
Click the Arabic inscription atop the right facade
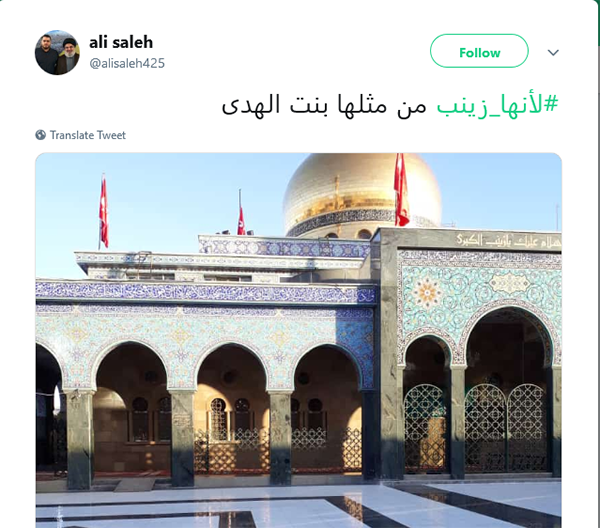tap(508, 240)
